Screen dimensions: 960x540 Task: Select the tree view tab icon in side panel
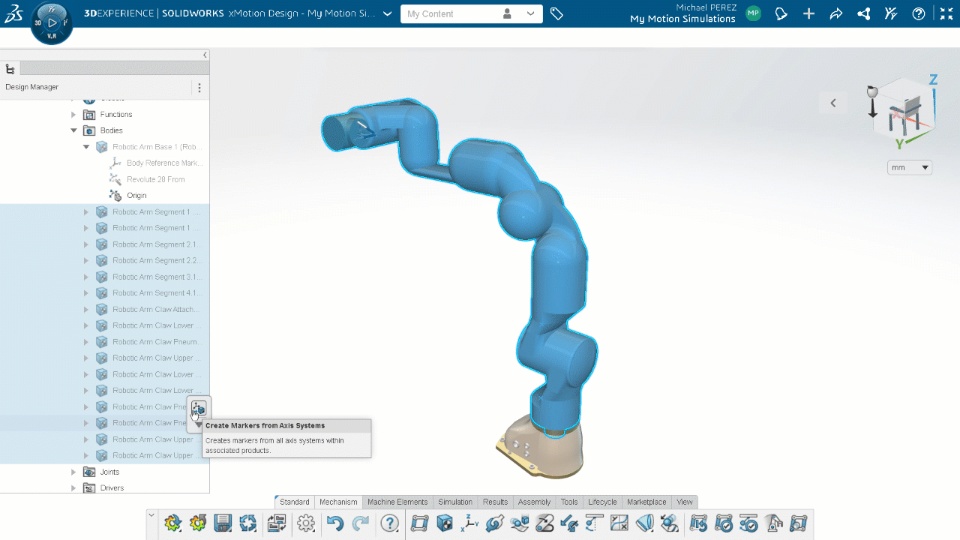click(x=10, y=69)
